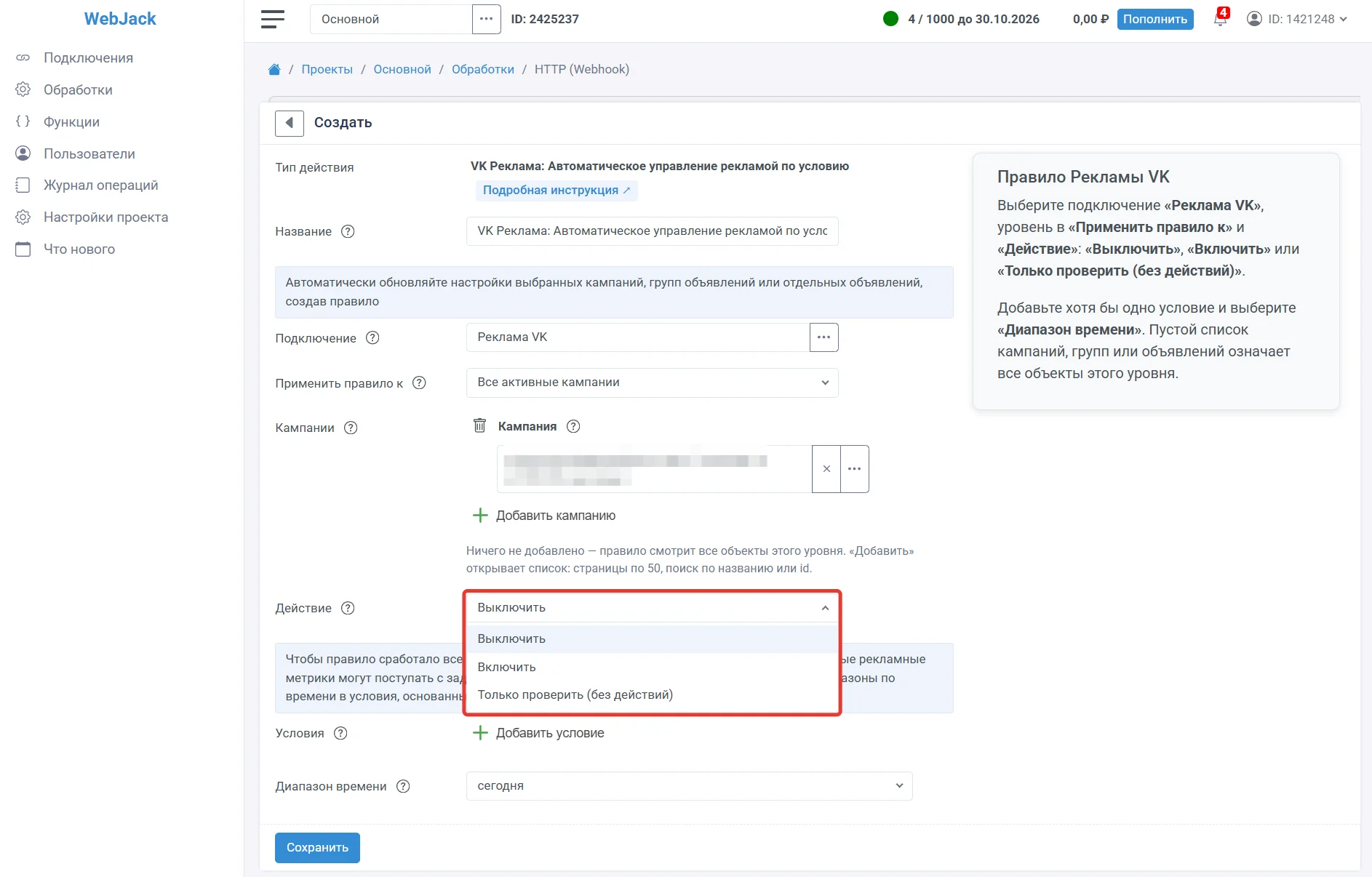Select Только проверить (без действий) option
1372x877 pixels.
[653, 694]
